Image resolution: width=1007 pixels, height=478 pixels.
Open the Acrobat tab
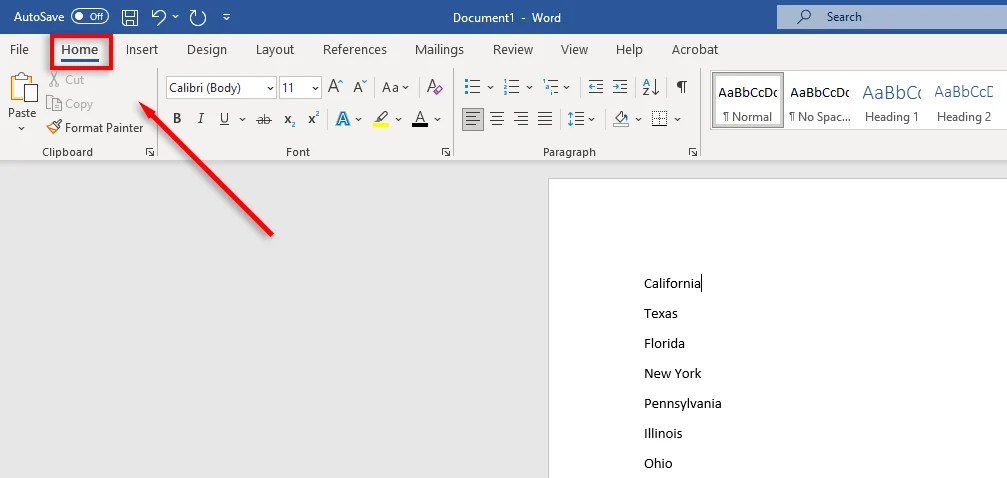click(x=695, y=49)
